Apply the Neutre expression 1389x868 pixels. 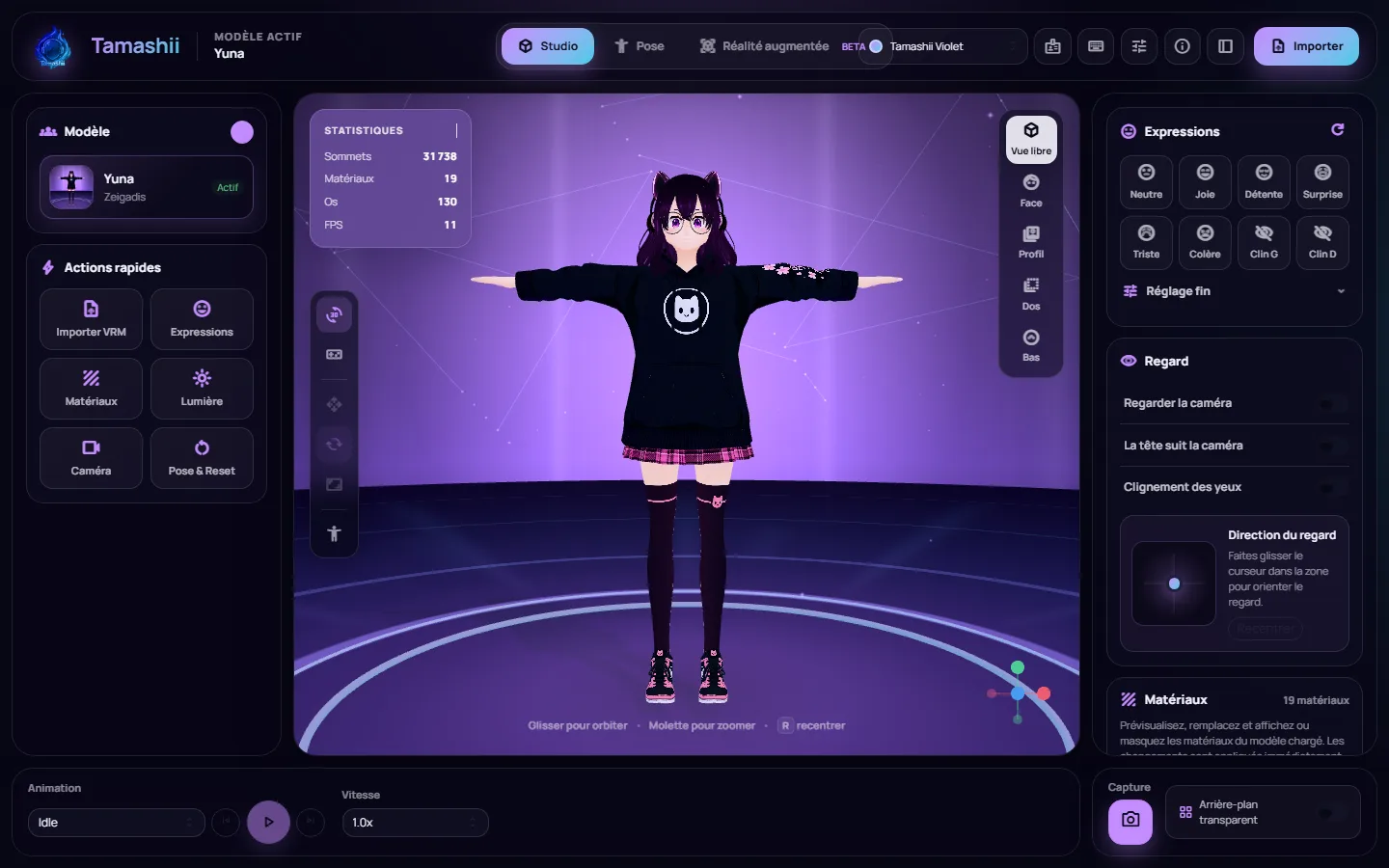click(x=1146, y=181)
